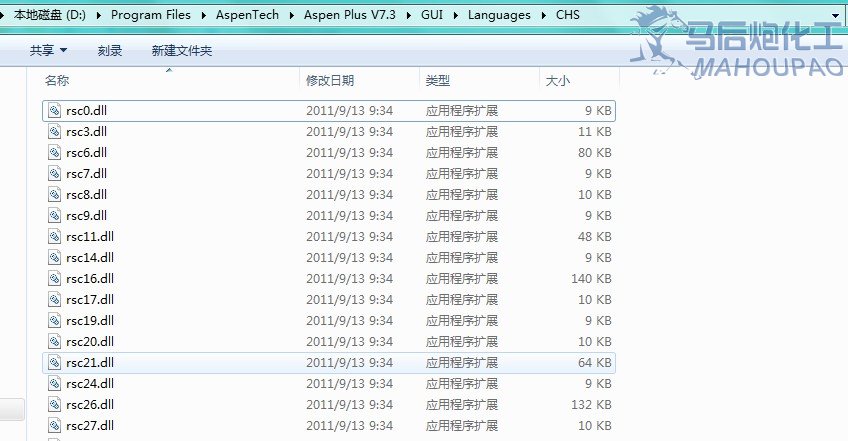Expand arrow after 本地磁盘 (D:) in breadcrumb

98,15
